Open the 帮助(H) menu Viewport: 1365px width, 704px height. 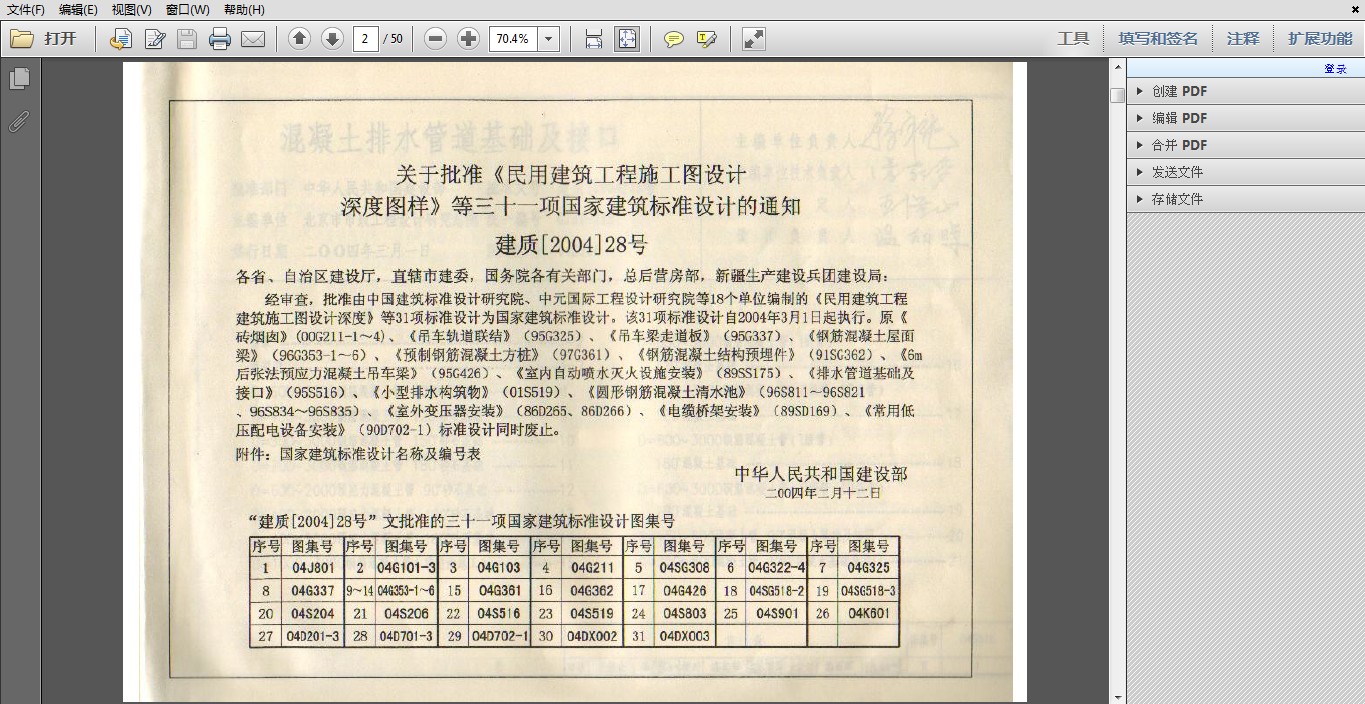[244, 9]
